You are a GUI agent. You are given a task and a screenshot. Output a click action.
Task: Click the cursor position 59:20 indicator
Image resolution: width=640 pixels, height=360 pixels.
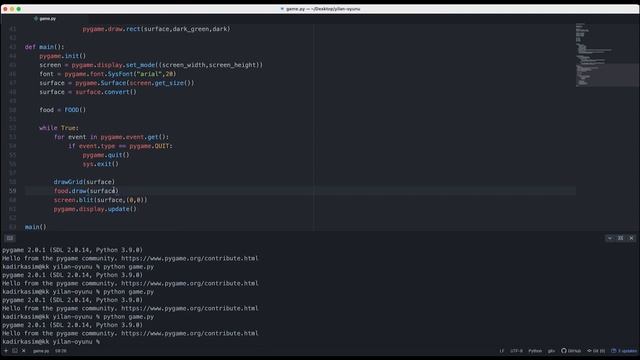tap(61, 351)
